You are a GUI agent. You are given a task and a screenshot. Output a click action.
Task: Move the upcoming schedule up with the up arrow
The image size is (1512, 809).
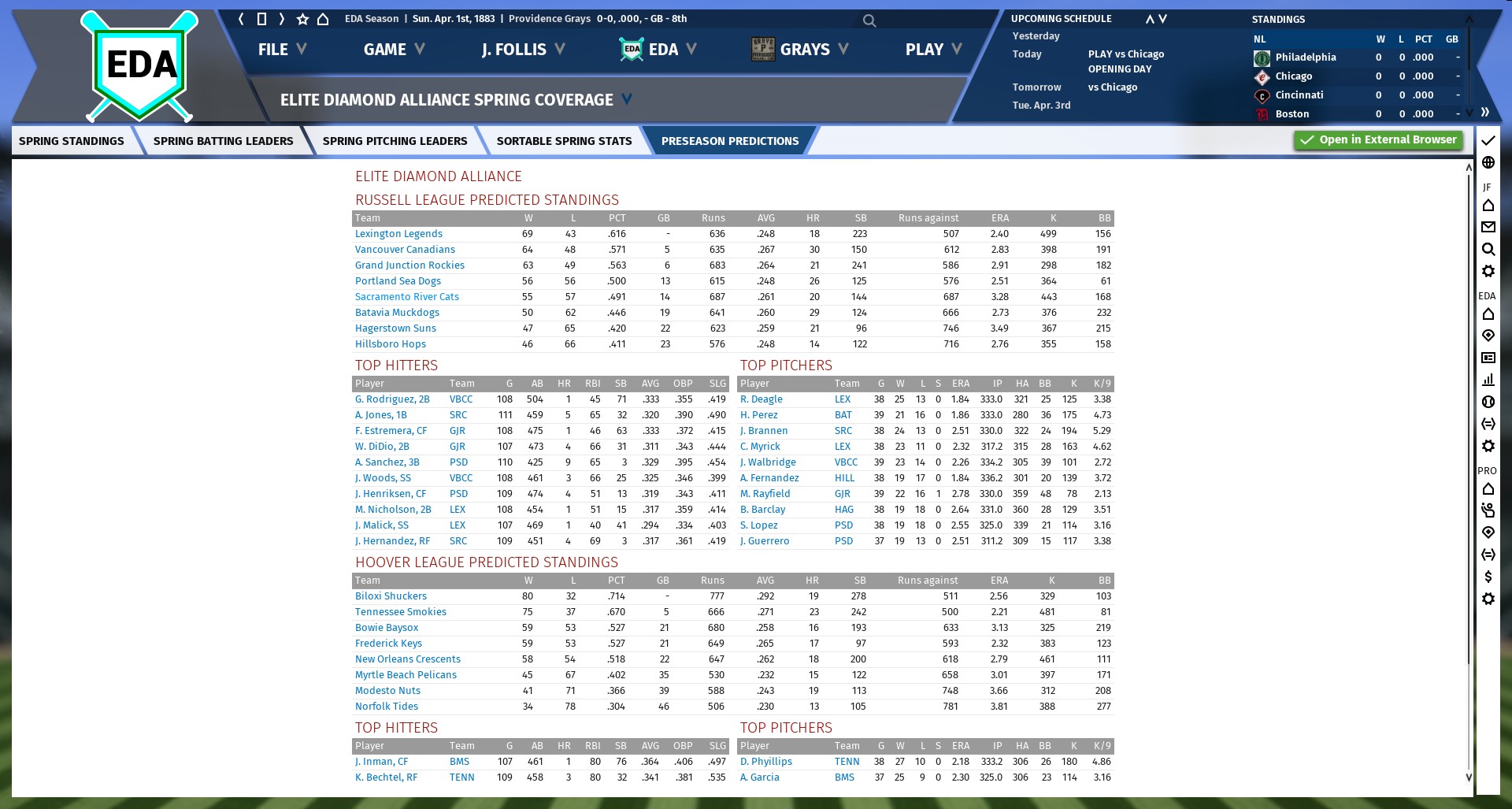[x=1150, y=19]
